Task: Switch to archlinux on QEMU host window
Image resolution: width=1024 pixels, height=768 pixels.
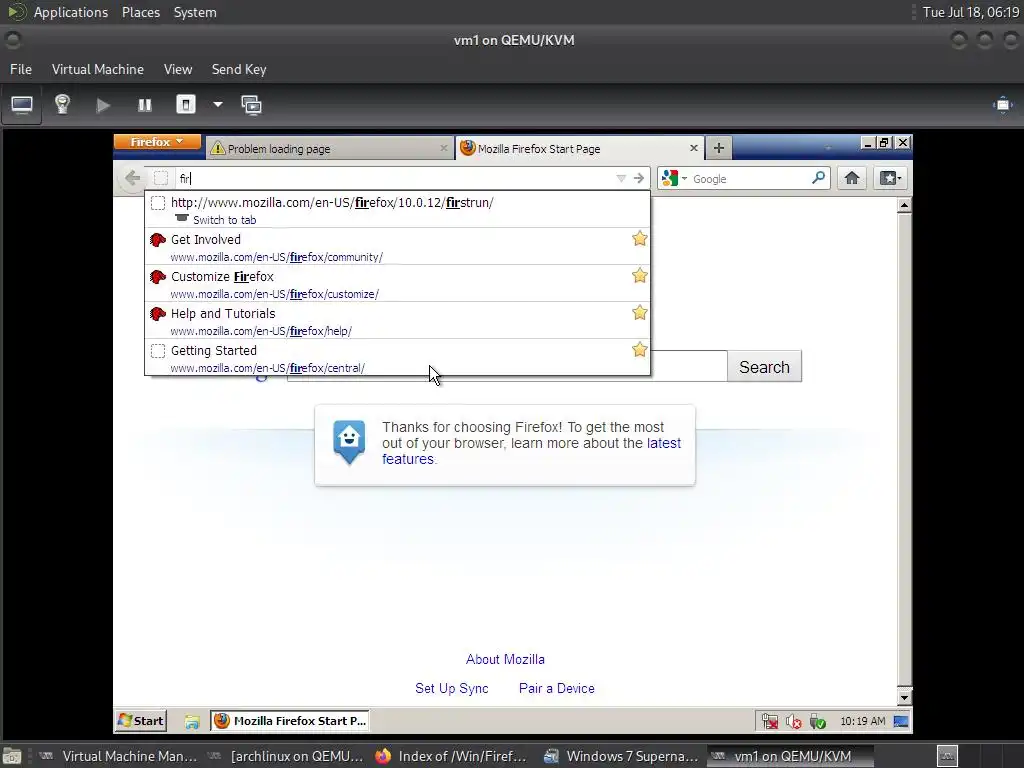Action: pos(285,756)
